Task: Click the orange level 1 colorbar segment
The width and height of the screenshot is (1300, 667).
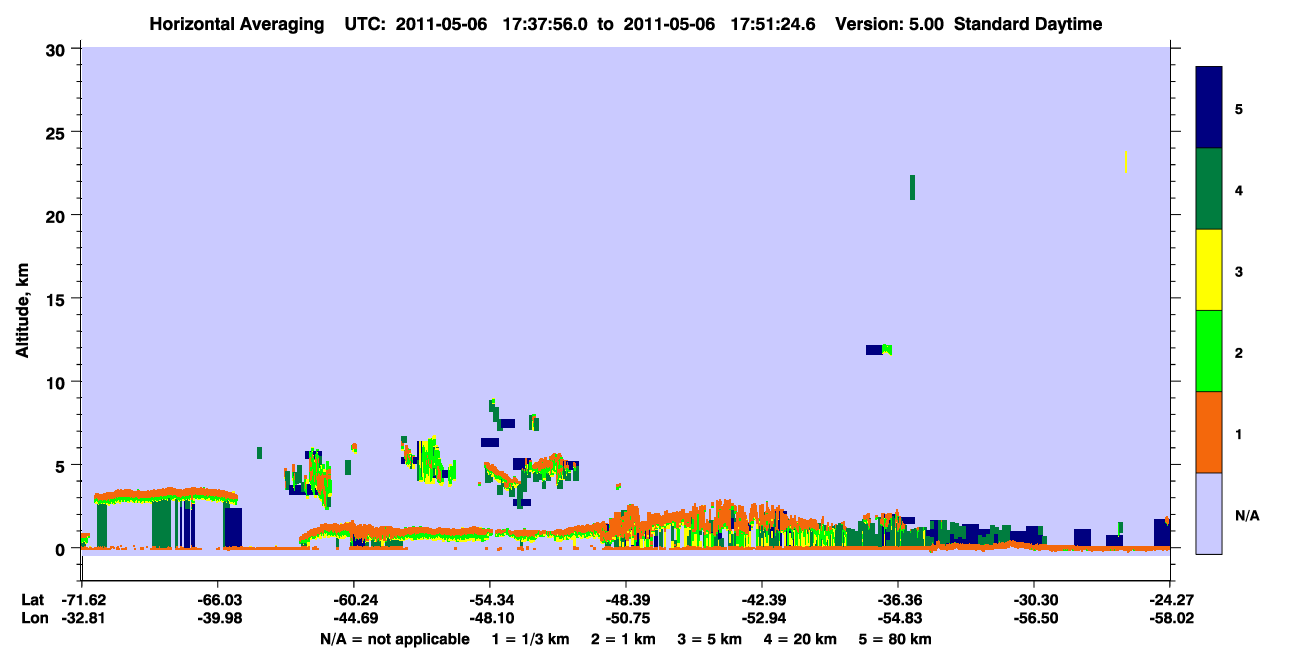Action: pyautogui.click(x=1209, y=432)
